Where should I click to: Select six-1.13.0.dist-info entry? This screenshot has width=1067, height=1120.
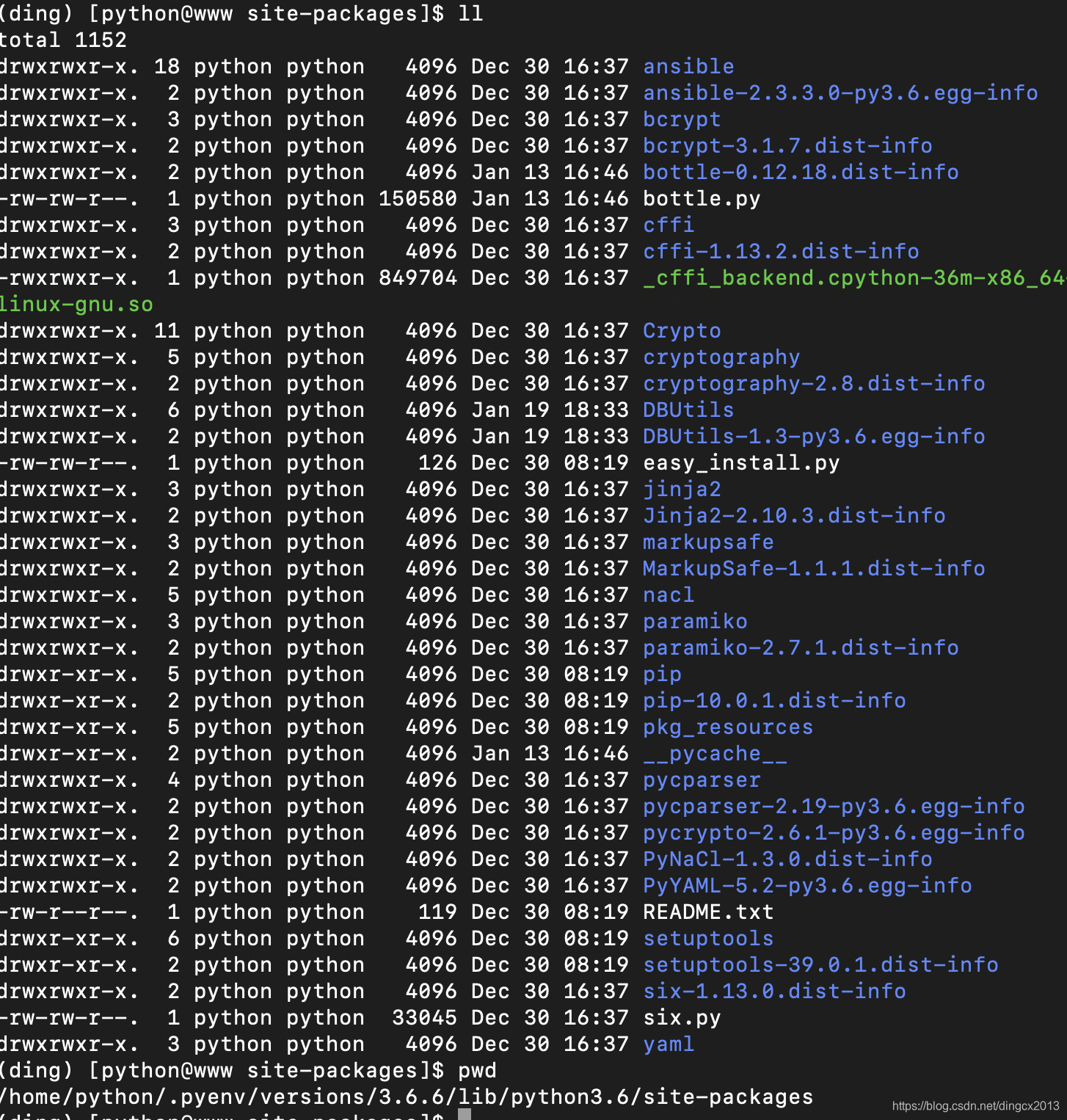774,992
